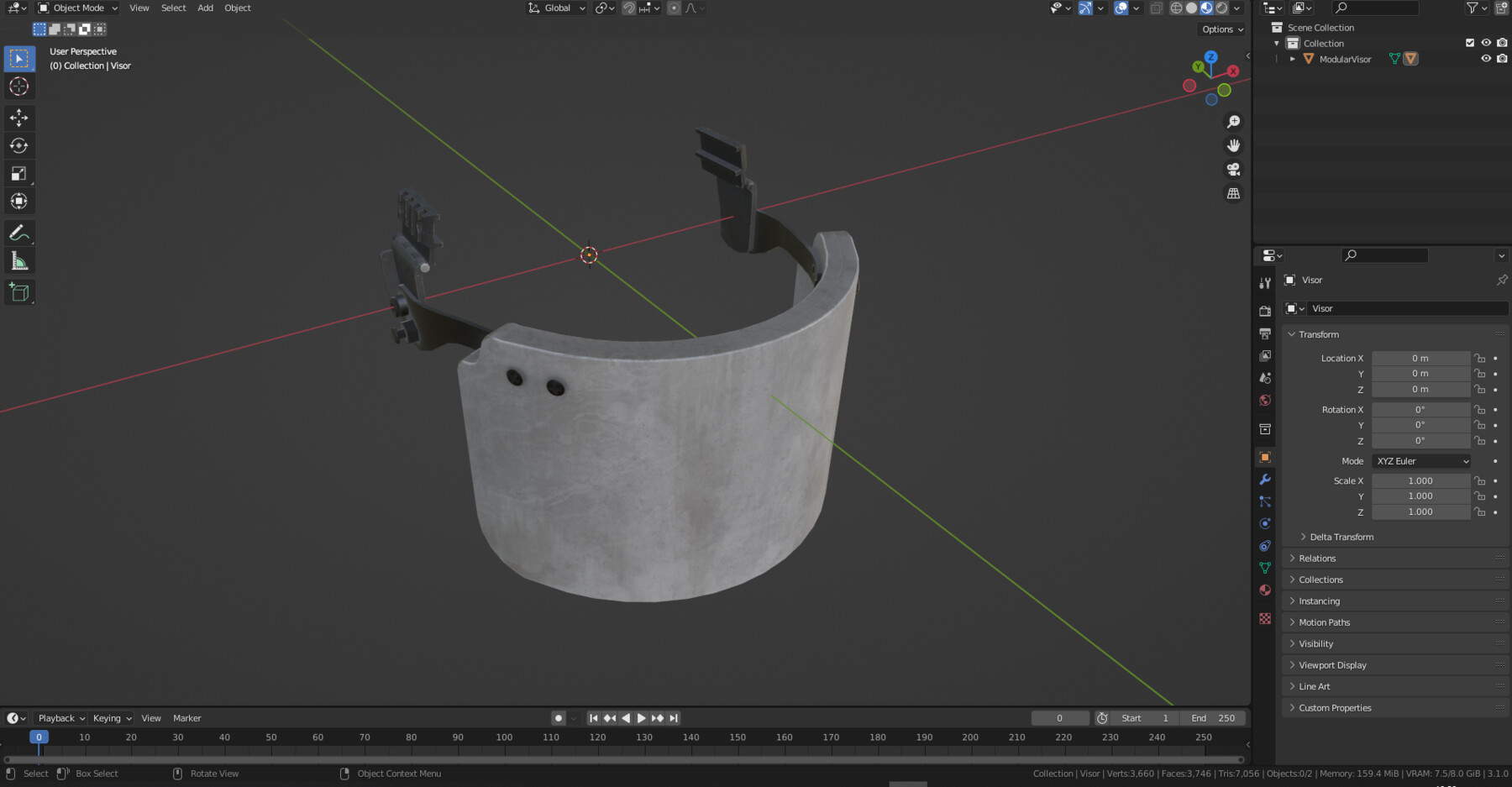1512x787 pixels.
Task: Choose the Measure tool
Action: click(x=18, y=260)
